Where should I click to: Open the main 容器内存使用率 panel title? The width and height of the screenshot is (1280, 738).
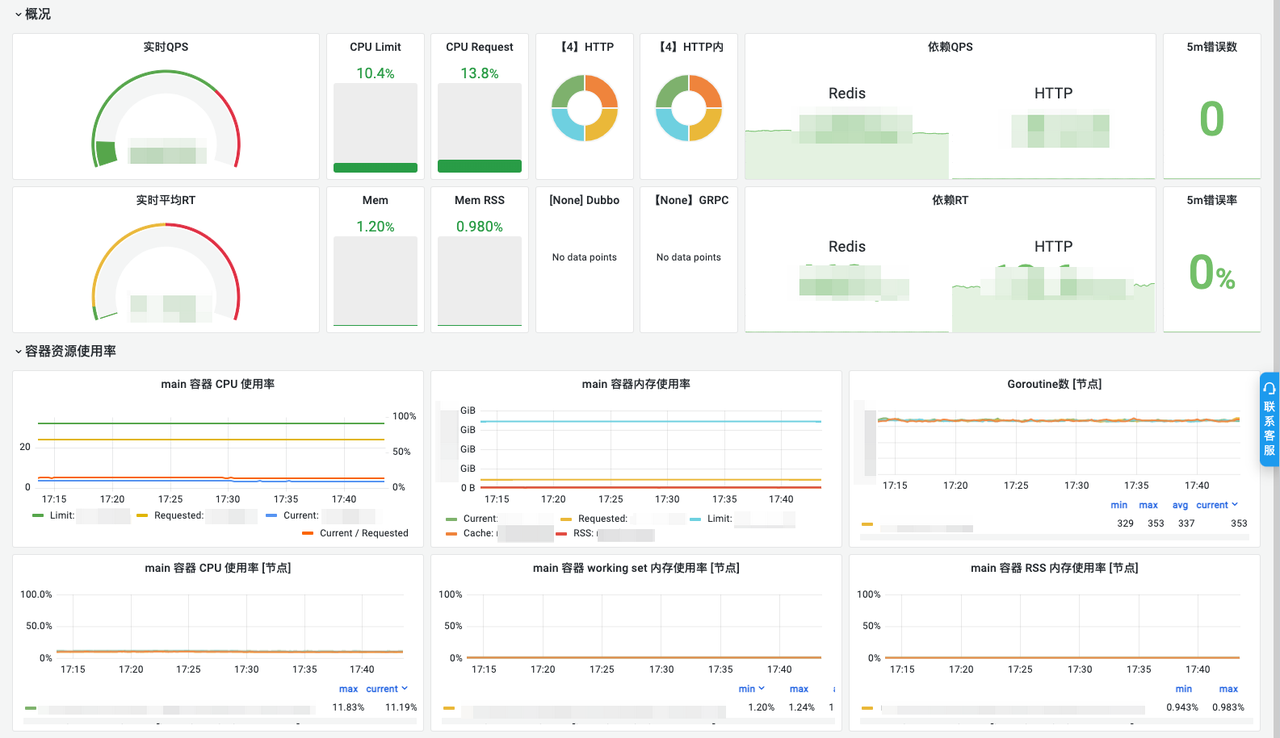[636, 384]
